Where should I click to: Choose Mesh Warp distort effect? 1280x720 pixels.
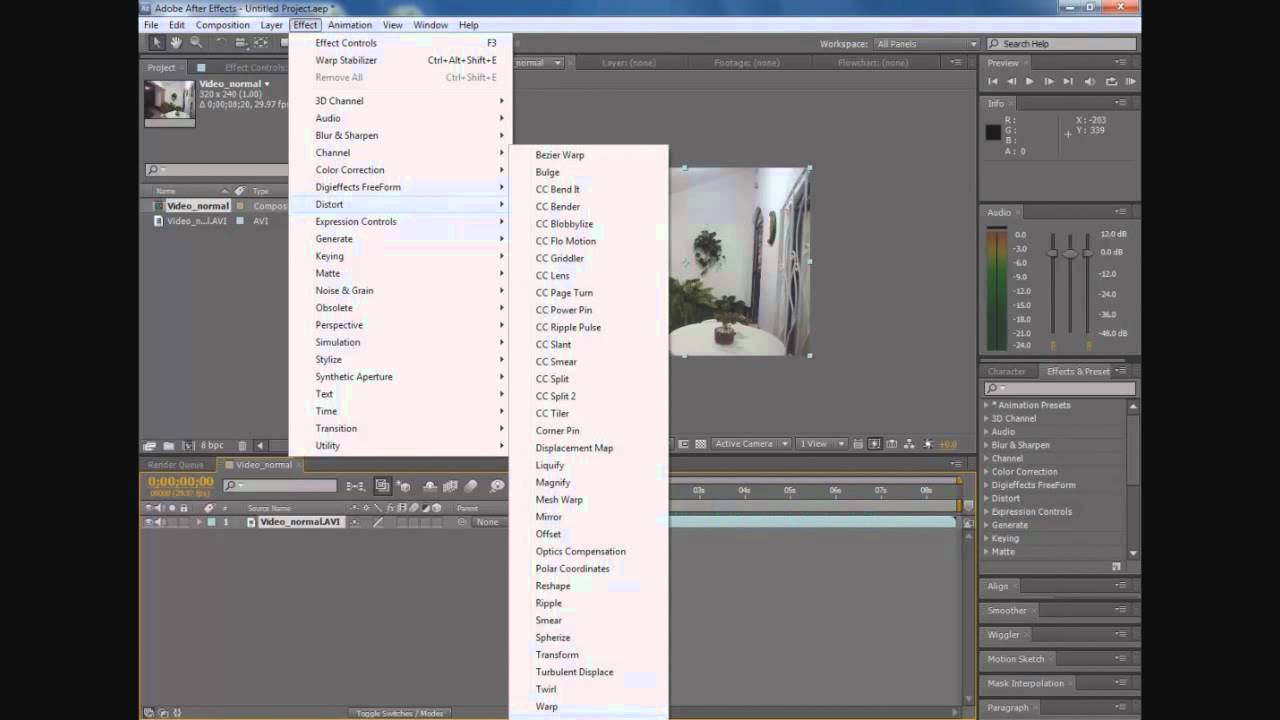point(589,500)
